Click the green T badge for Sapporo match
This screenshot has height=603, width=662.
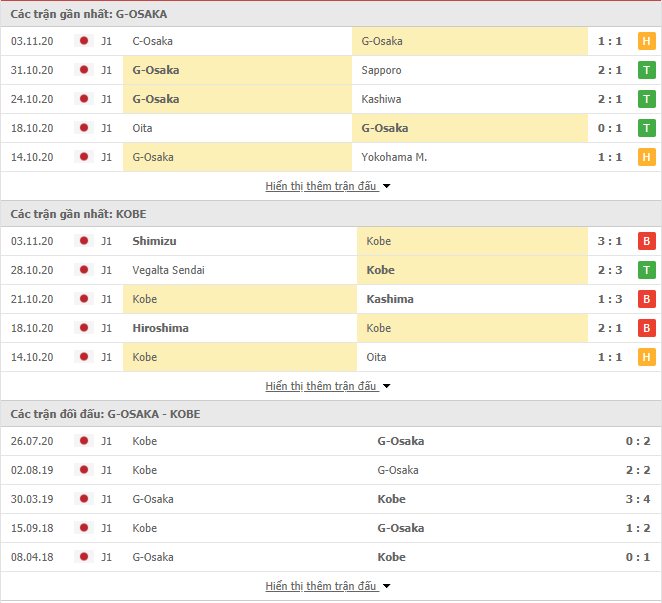[x=646, y=70]
